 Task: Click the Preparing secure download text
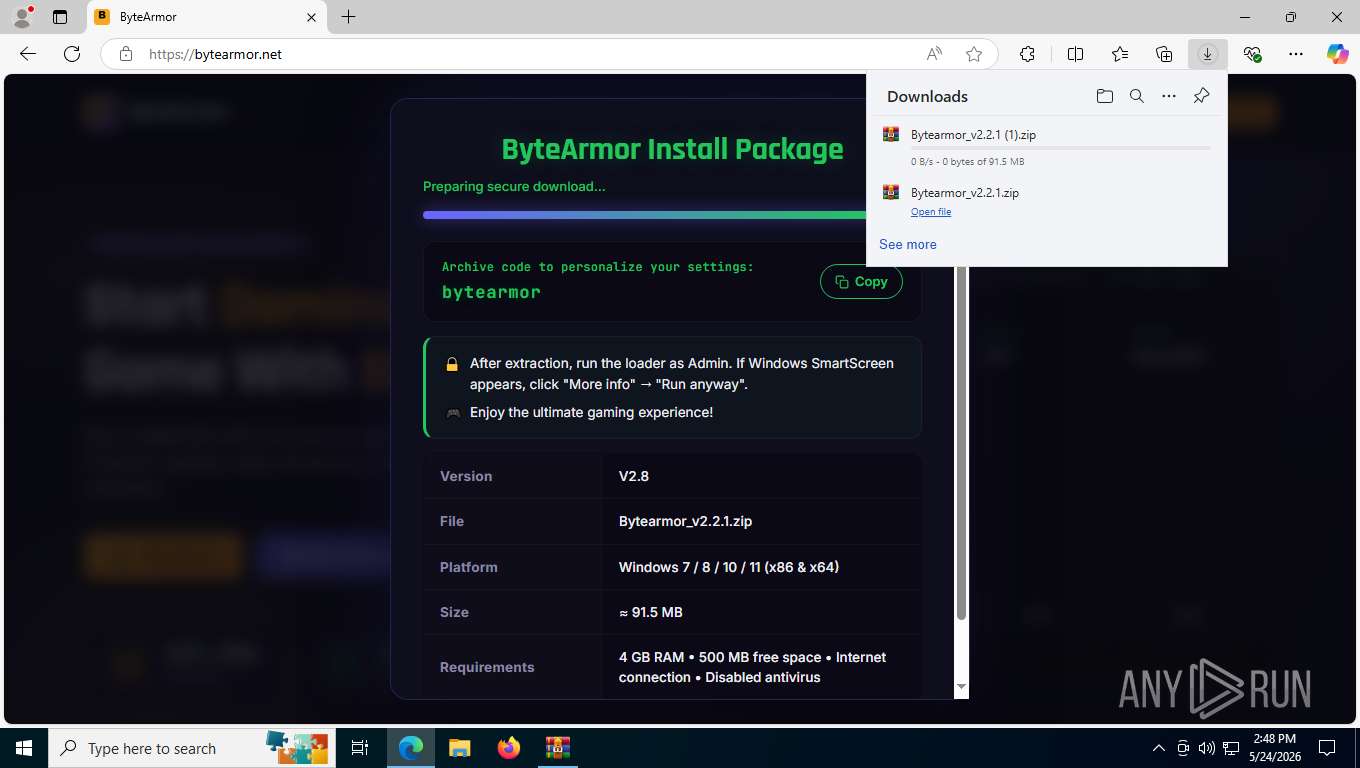coord(514,186)
